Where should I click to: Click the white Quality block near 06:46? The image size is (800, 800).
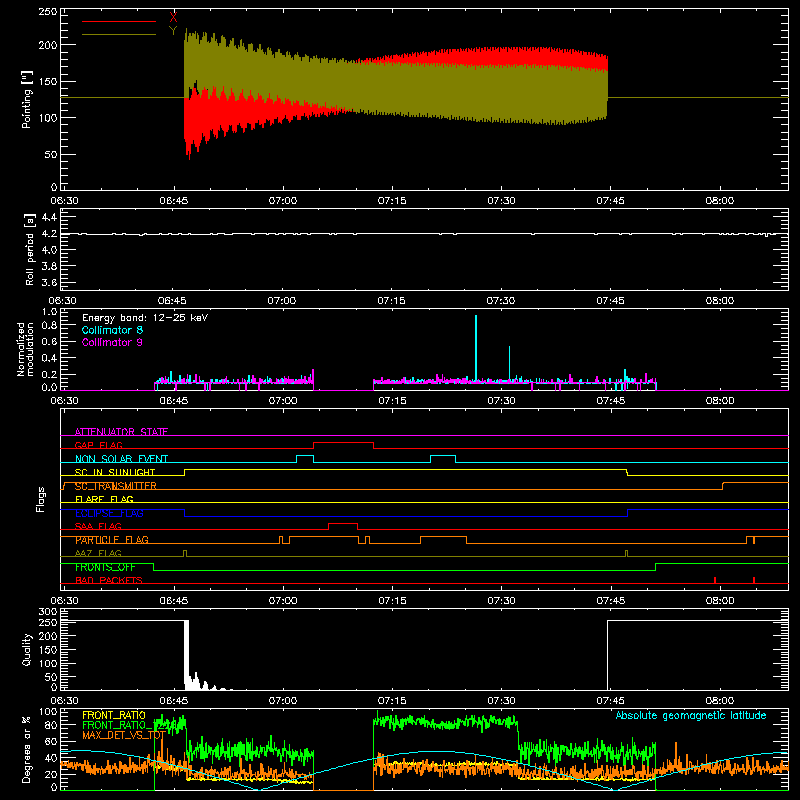pos(186,655)
